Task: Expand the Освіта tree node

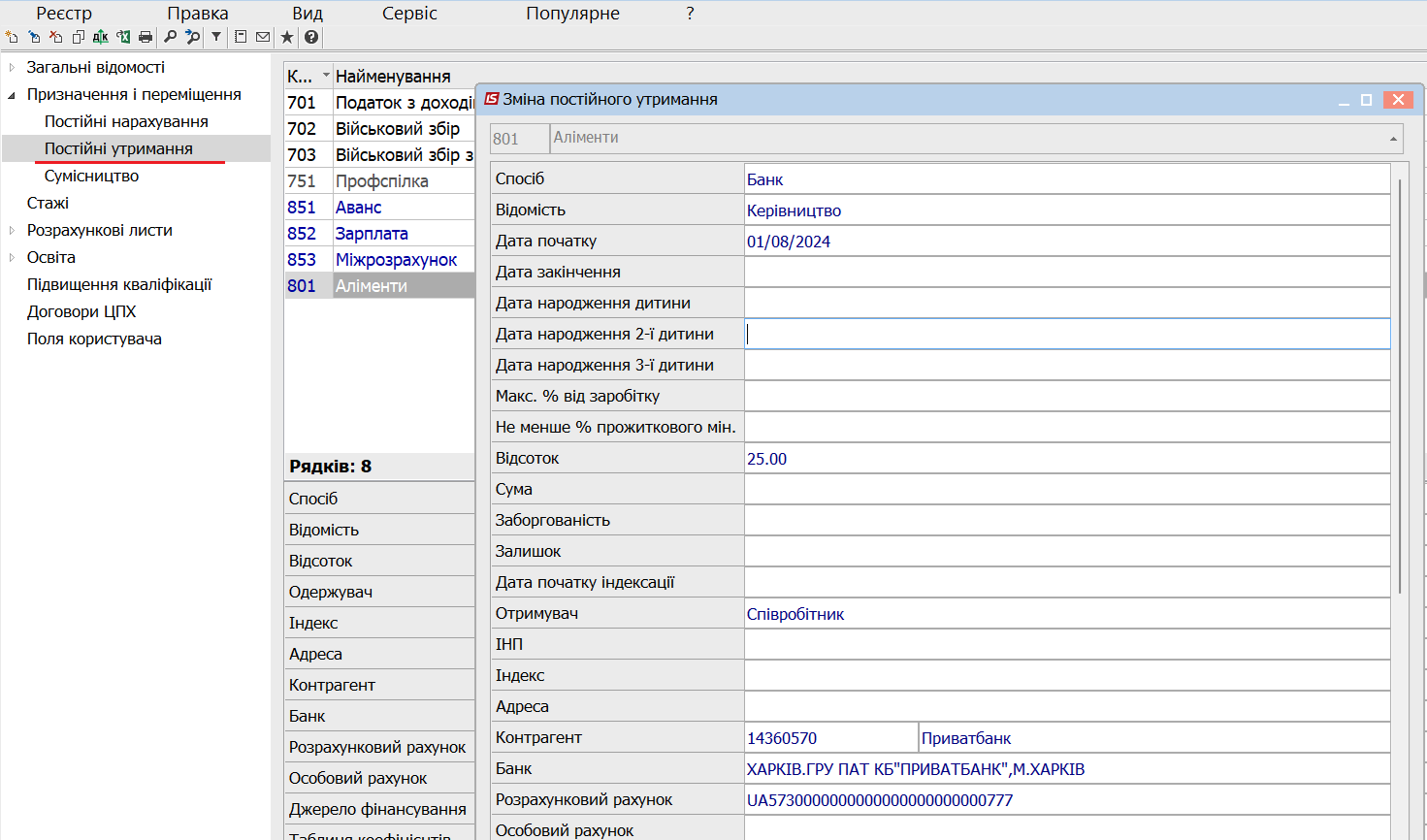Action: [12, 258]
